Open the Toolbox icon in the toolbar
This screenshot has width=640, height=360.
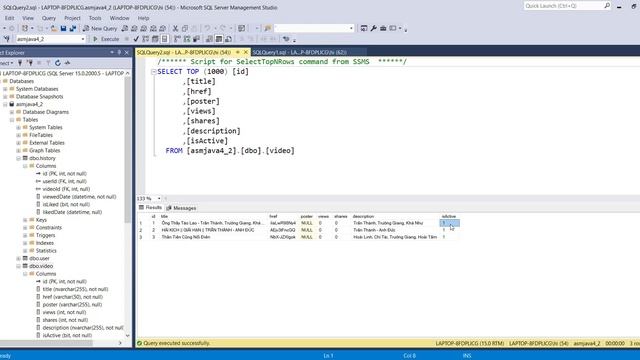383,28
